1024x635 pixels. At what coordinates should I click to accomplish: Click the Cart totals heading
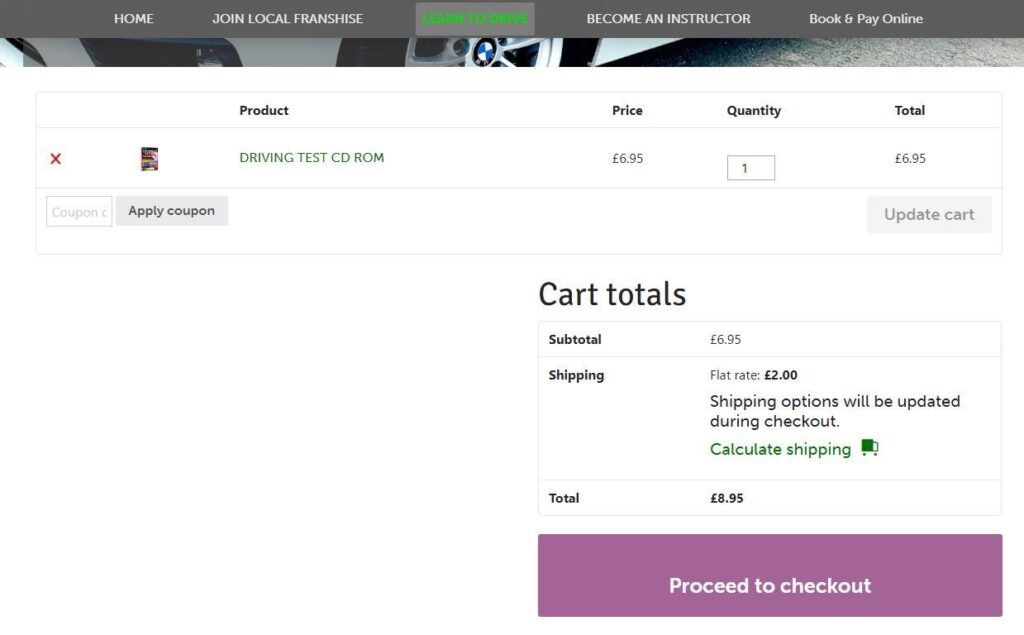[612, 294]
